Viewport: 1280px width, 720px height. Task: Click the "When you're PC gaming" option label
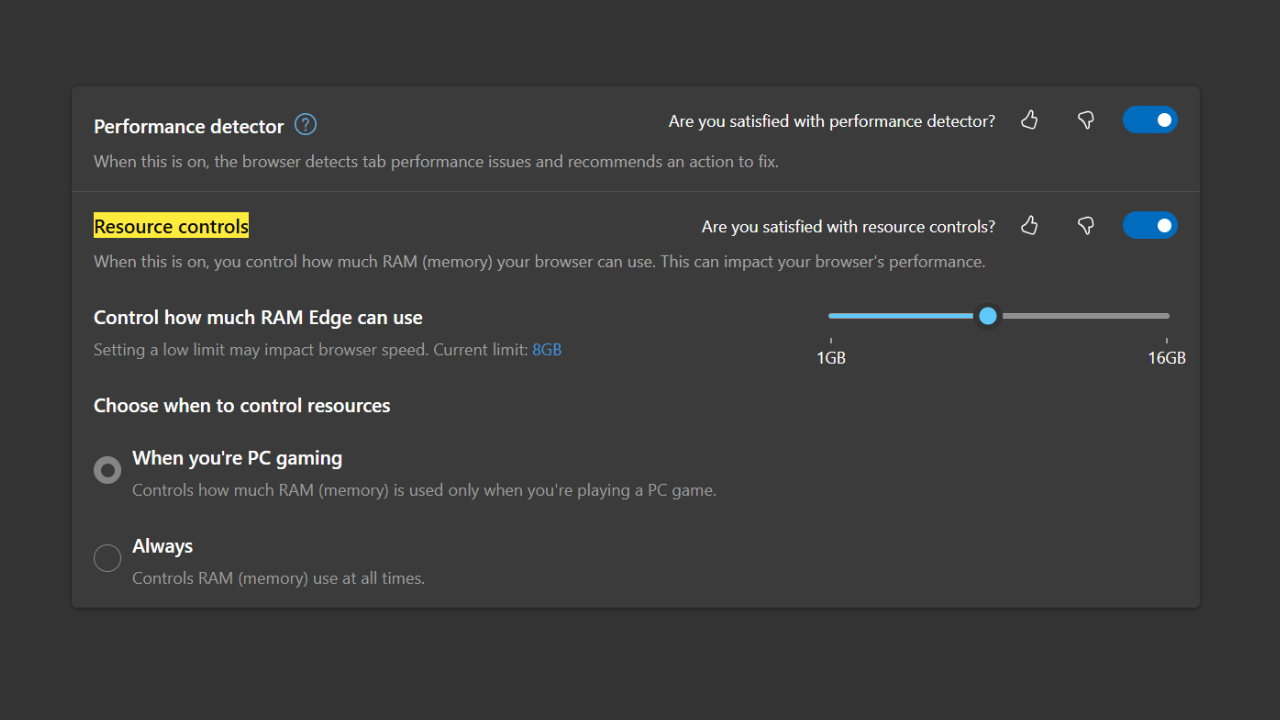point(237,457)
